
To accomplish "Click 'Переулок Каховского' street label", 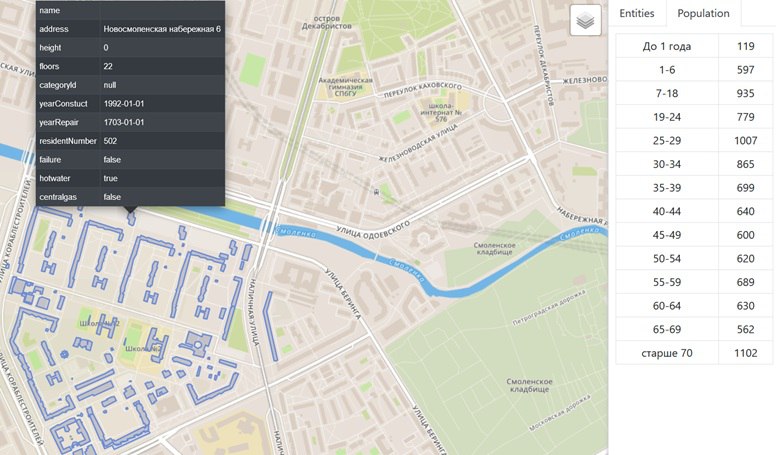I will pos(421,87).
